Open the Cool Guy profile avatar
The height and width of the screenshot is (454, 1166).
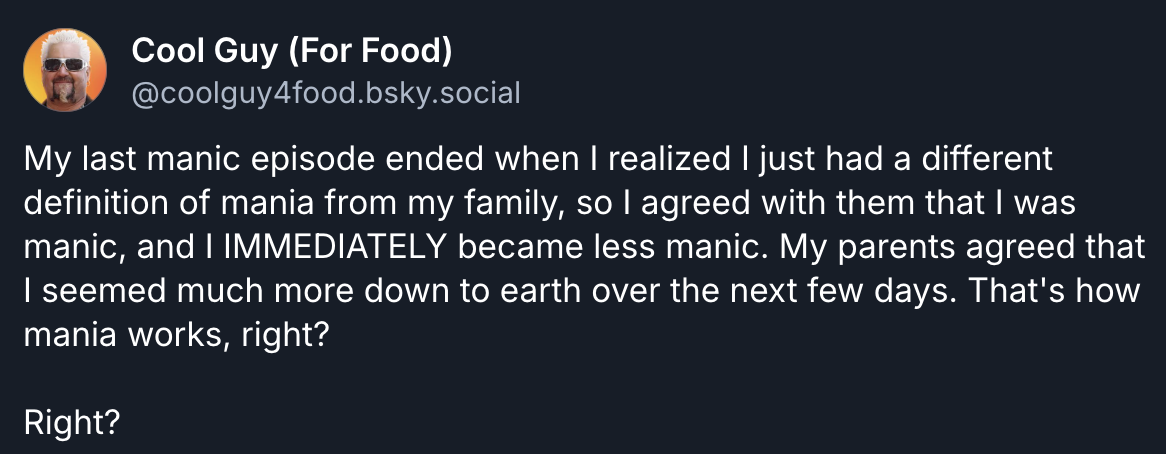65,68
